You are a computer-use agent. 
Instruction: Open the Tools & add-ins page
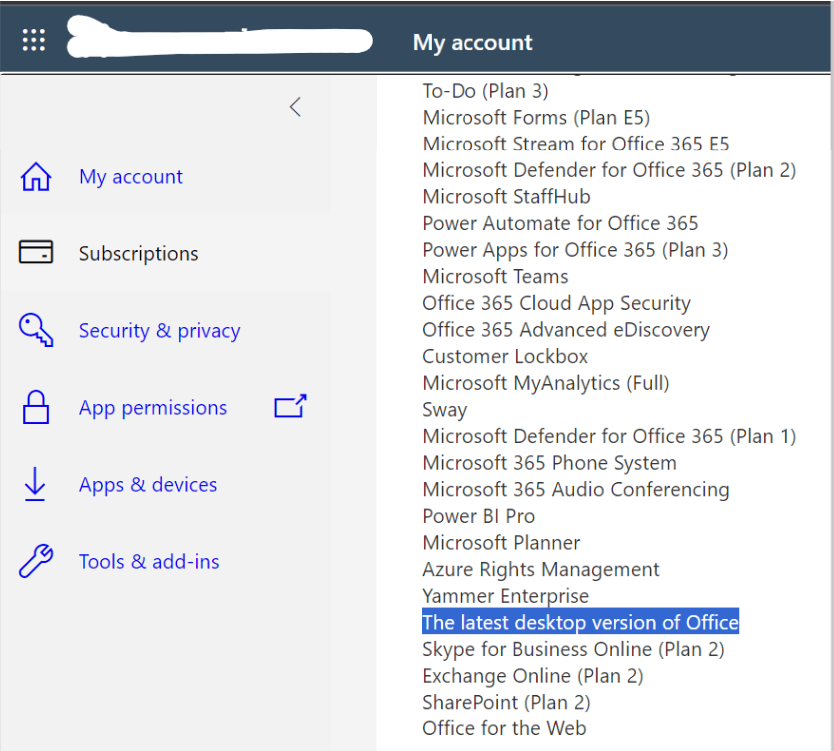pyautogui.click(x=149, y=562)
